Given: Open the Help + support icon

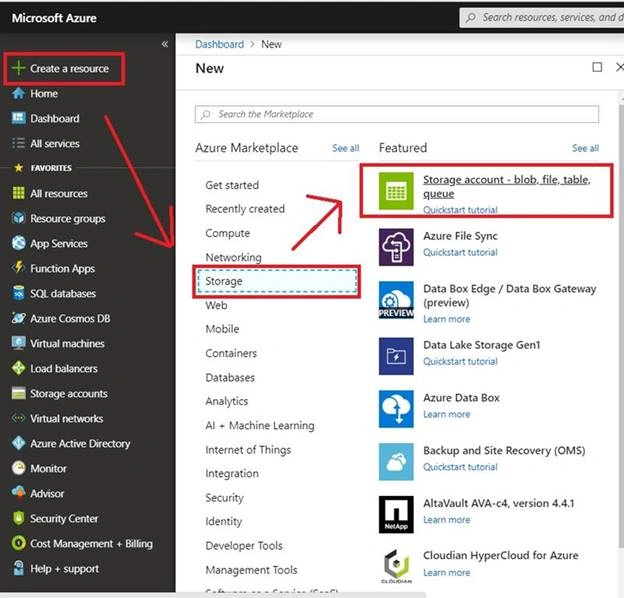Looking at the screenshot, I should pyautogui.click(x=18, y=568).
